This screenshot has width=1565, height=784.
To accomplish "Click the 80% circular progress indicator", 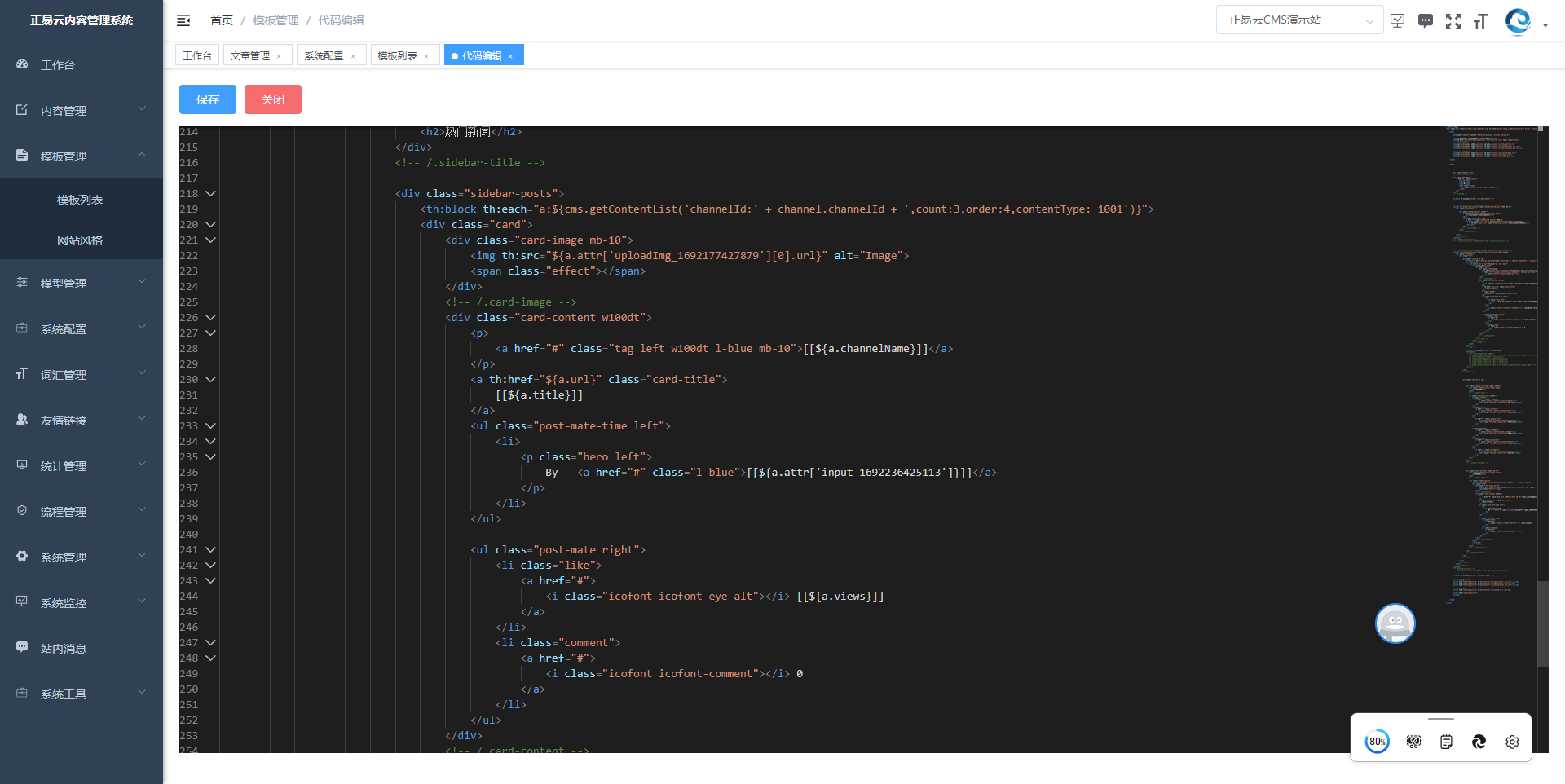I will (1377, 742).
